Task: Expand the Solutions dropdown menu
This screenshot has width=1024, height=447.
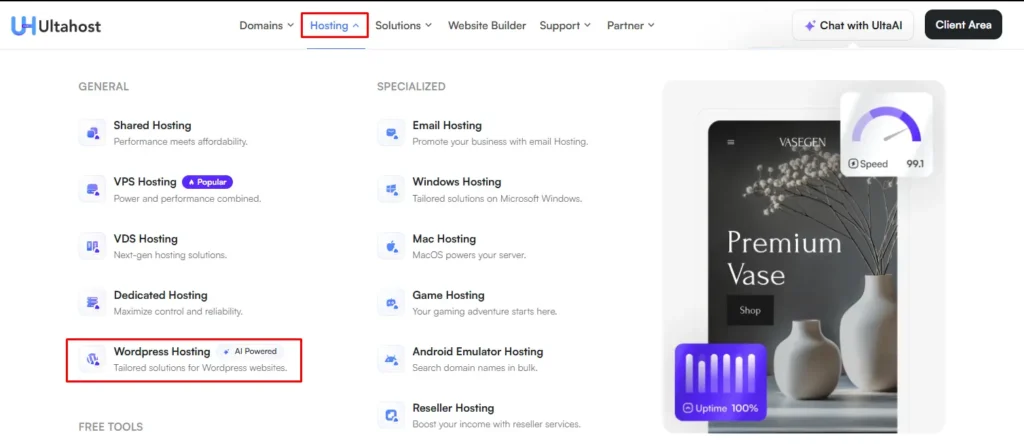Action: click(x=404, y=25)
